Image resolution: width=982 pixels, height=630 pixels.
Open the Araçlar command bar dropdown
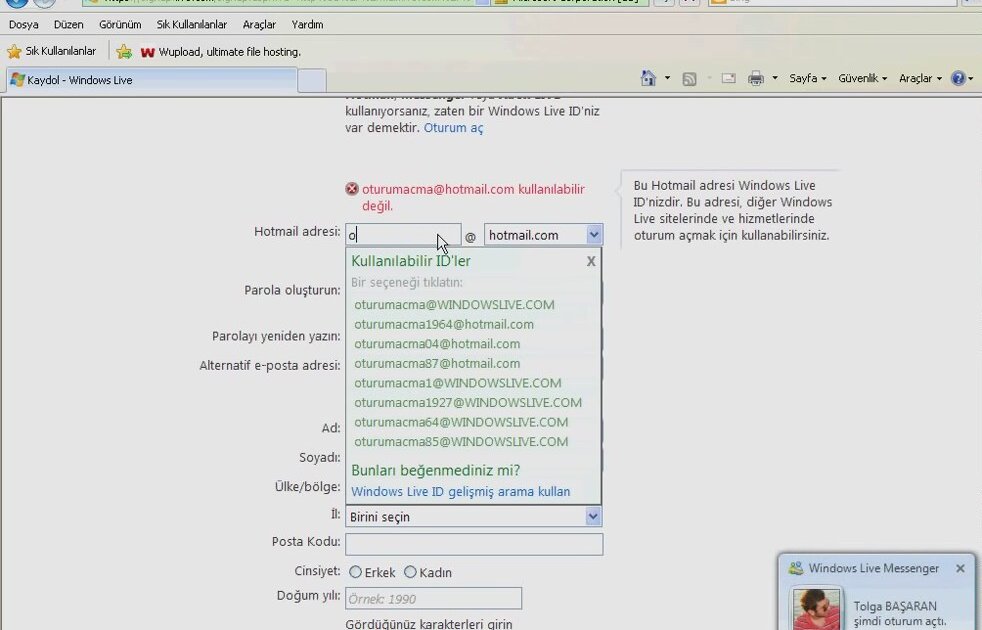tap(920, 78)
